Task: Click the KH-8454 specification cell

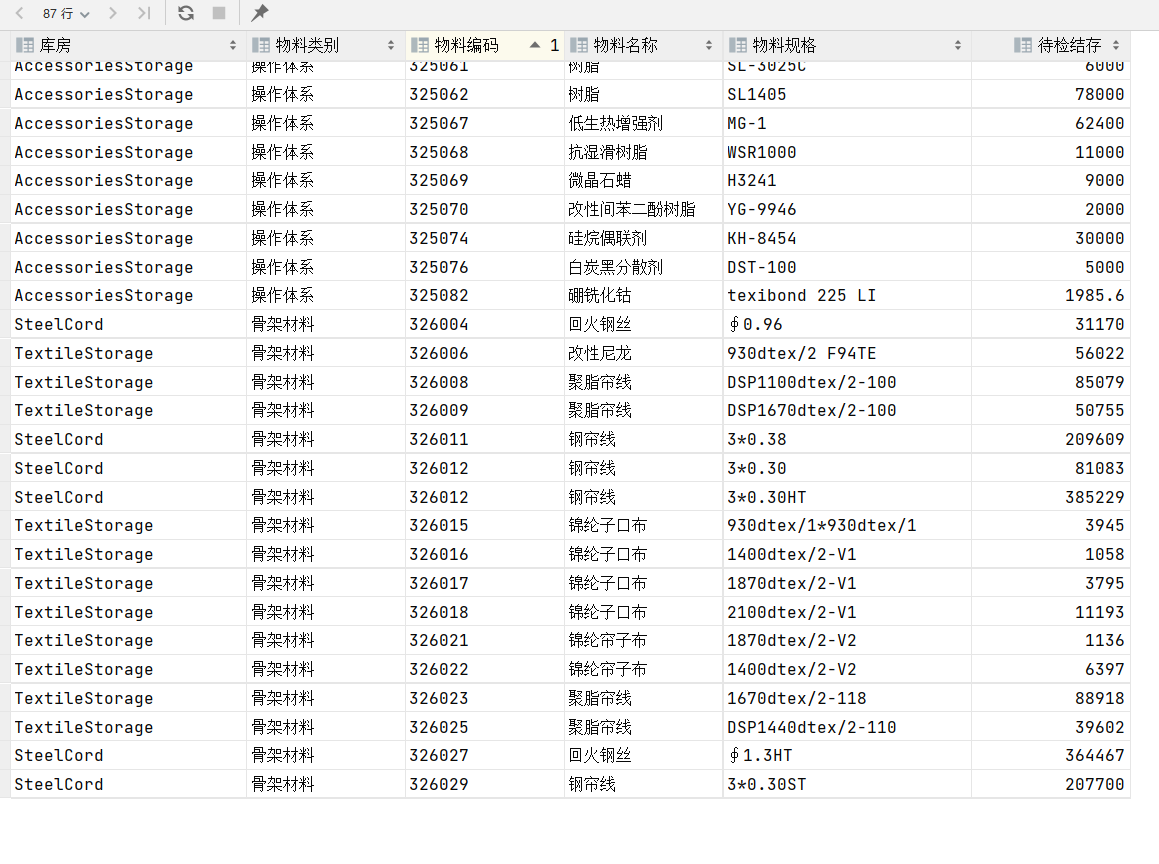Action: (x=847, y=238)
